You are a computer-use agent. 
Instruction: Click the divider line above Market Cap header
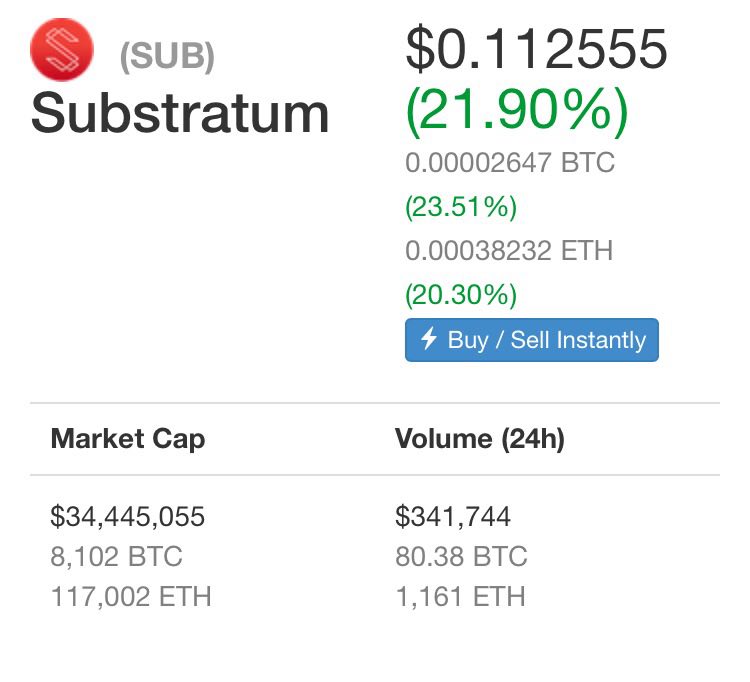coord(375,403)
